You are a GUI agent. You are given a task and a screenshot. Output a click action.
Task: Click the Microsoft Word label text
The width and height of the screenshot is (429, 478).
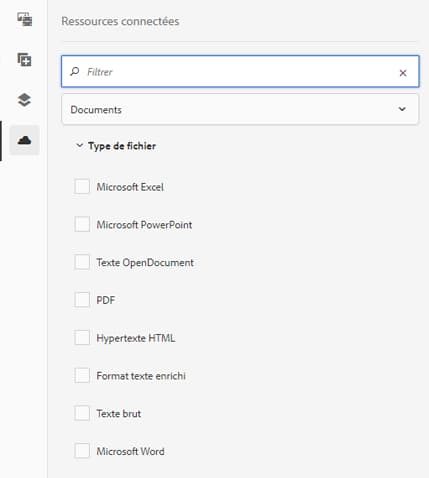click(x=130, y=451)
